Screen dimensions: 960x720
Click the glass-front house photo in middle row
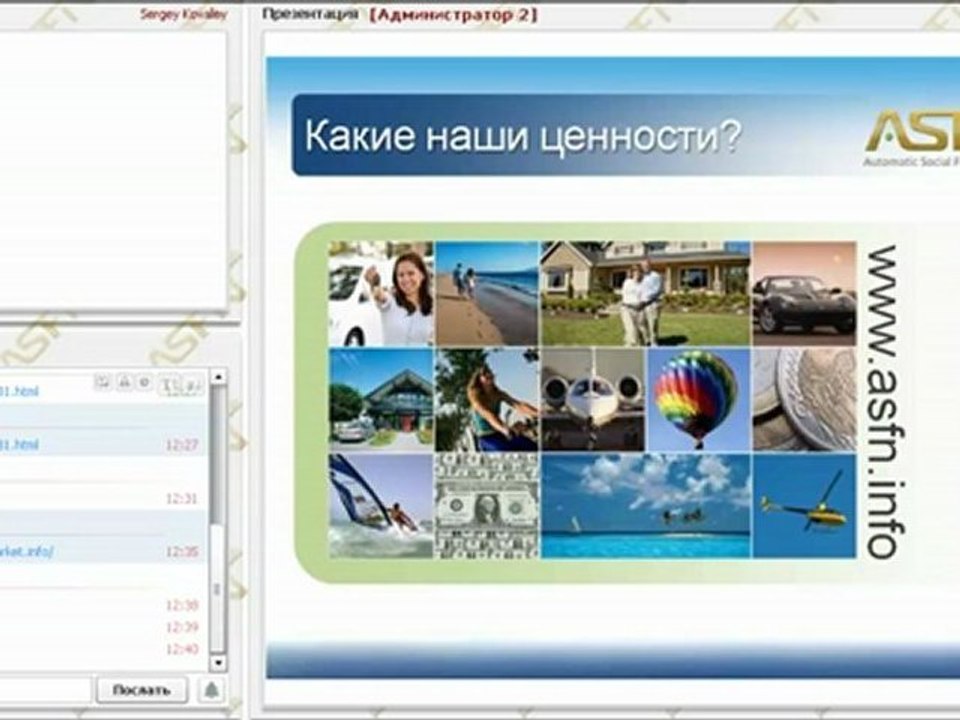pos(381,400)
